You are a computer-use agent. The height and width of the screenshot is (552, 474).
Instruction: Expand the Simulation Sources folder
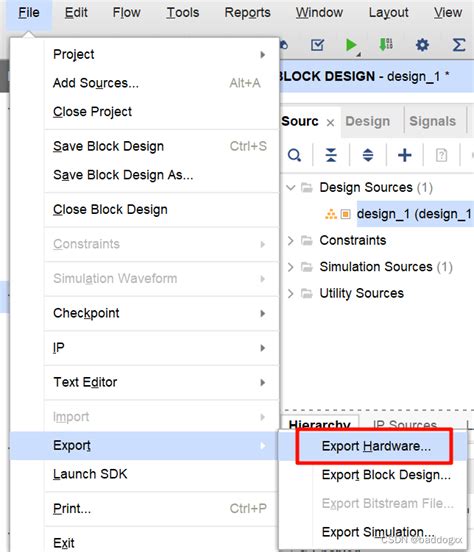(x=291, y=267)
